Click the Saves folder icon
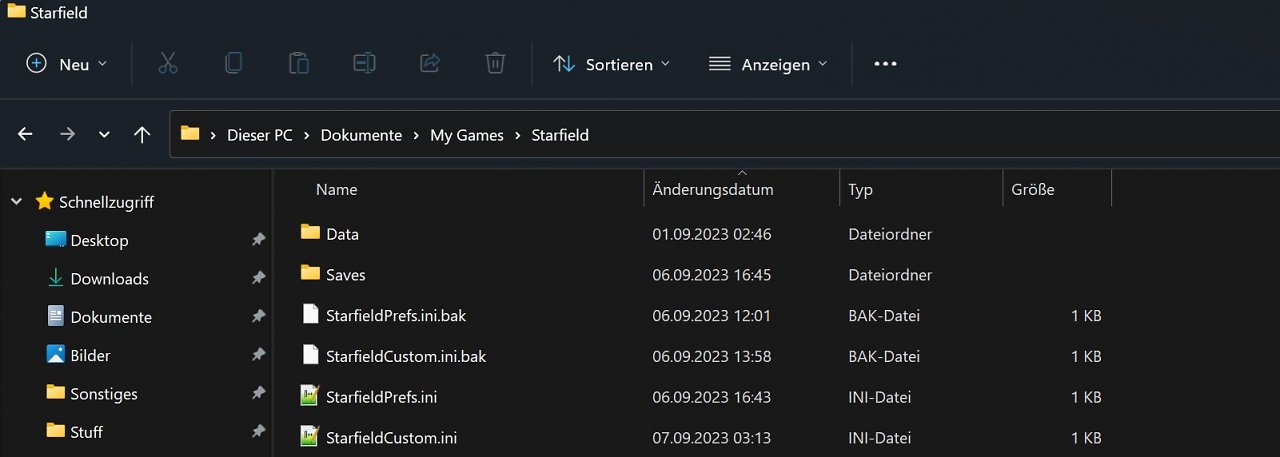1280x457 pixels. [310, 274]
